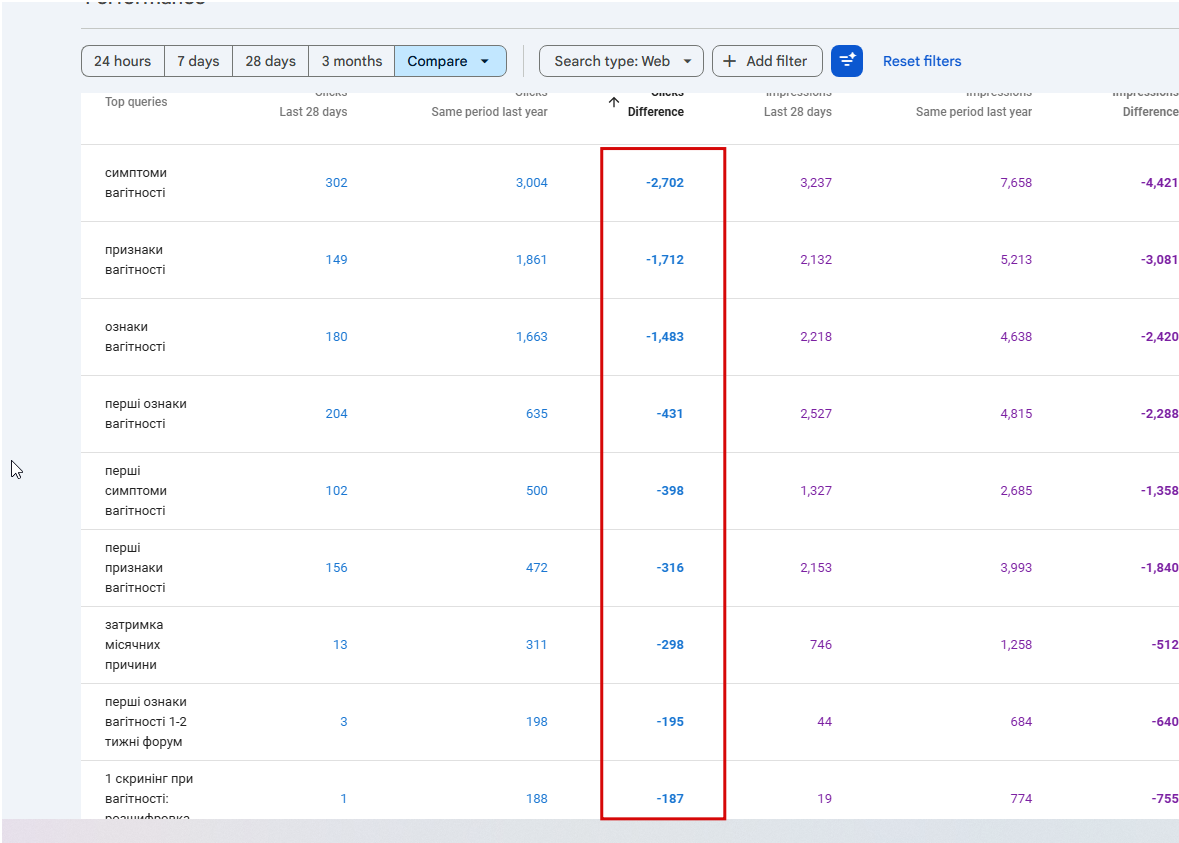Open query 'перші ознаки вагітності 1-2 тижні форум'
Viewport: 1179px width, 843px height.
[146, 722]
